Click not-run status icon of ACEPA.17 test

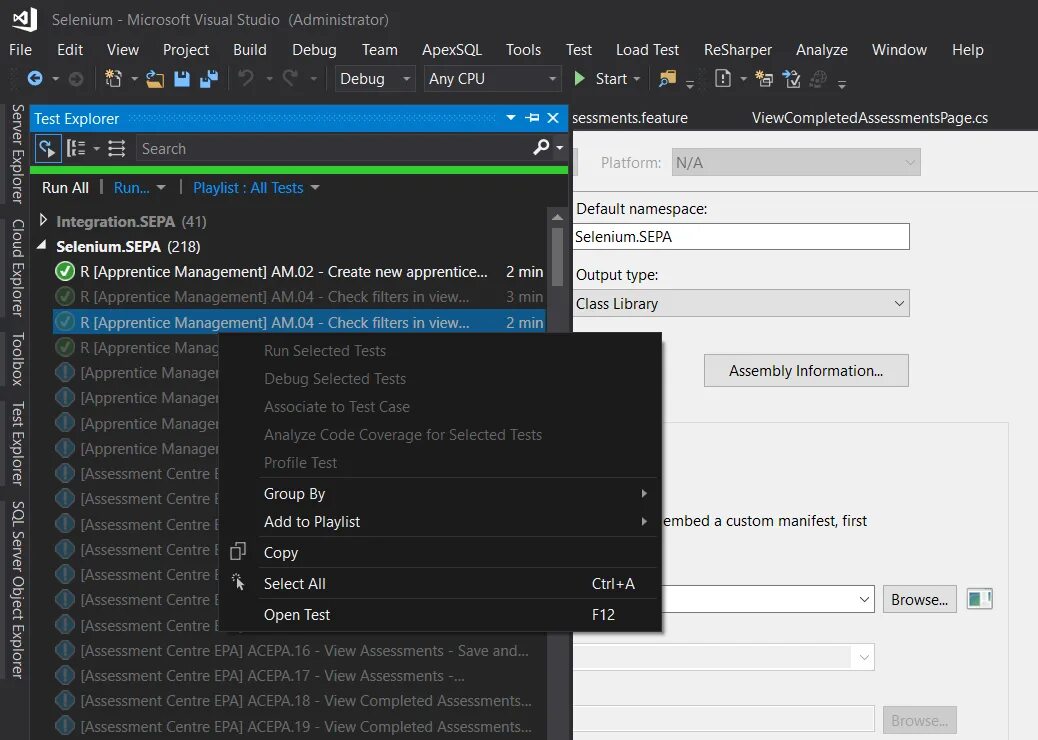coord(65,675)
